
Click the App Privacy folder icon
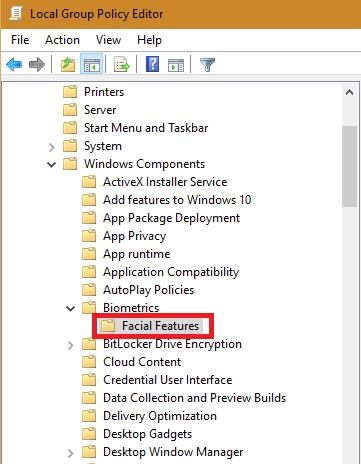pyautogui.click(x=89, y=236)
